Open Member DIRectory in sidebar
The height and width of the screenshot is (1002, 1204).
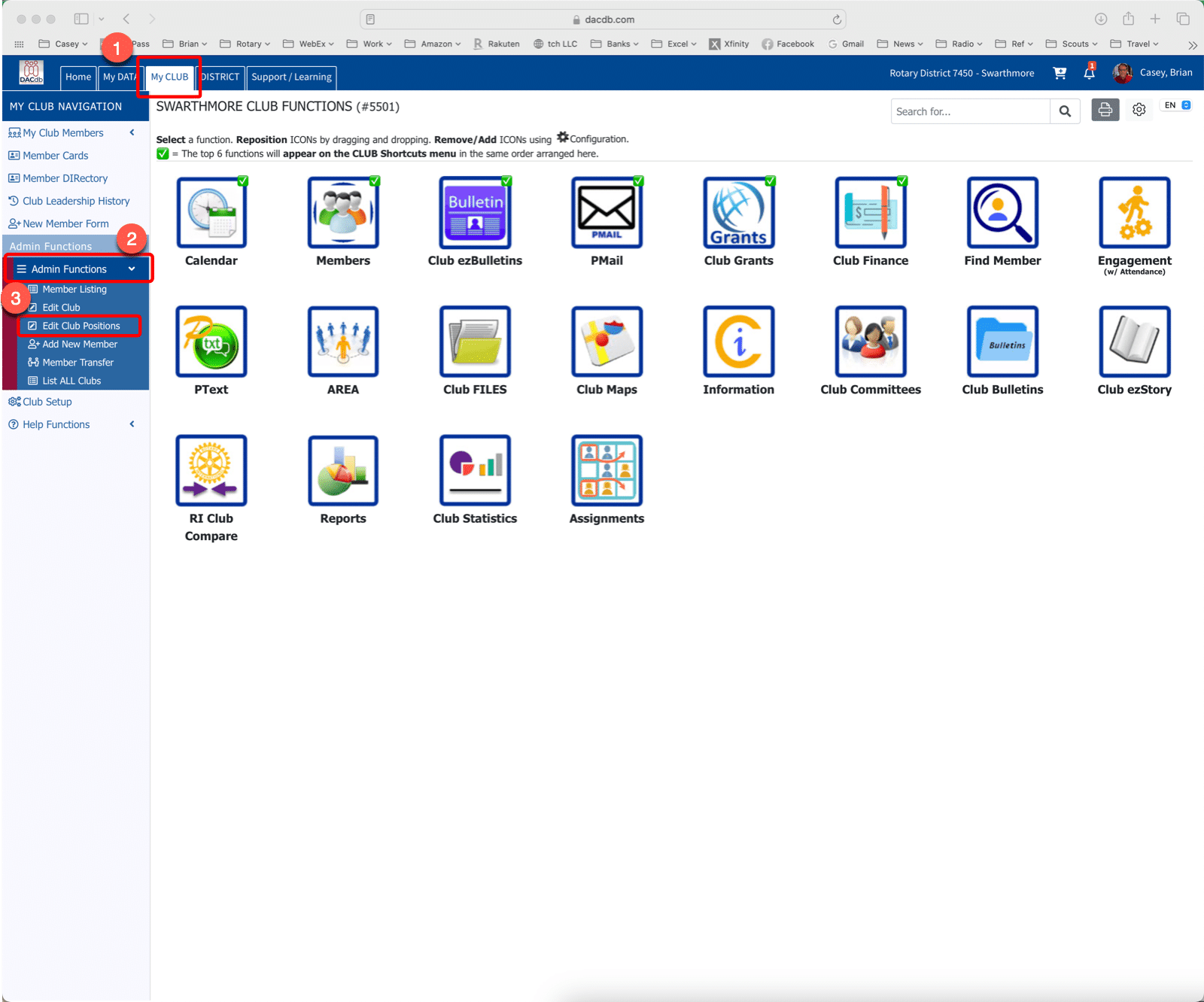pos(65,178)
